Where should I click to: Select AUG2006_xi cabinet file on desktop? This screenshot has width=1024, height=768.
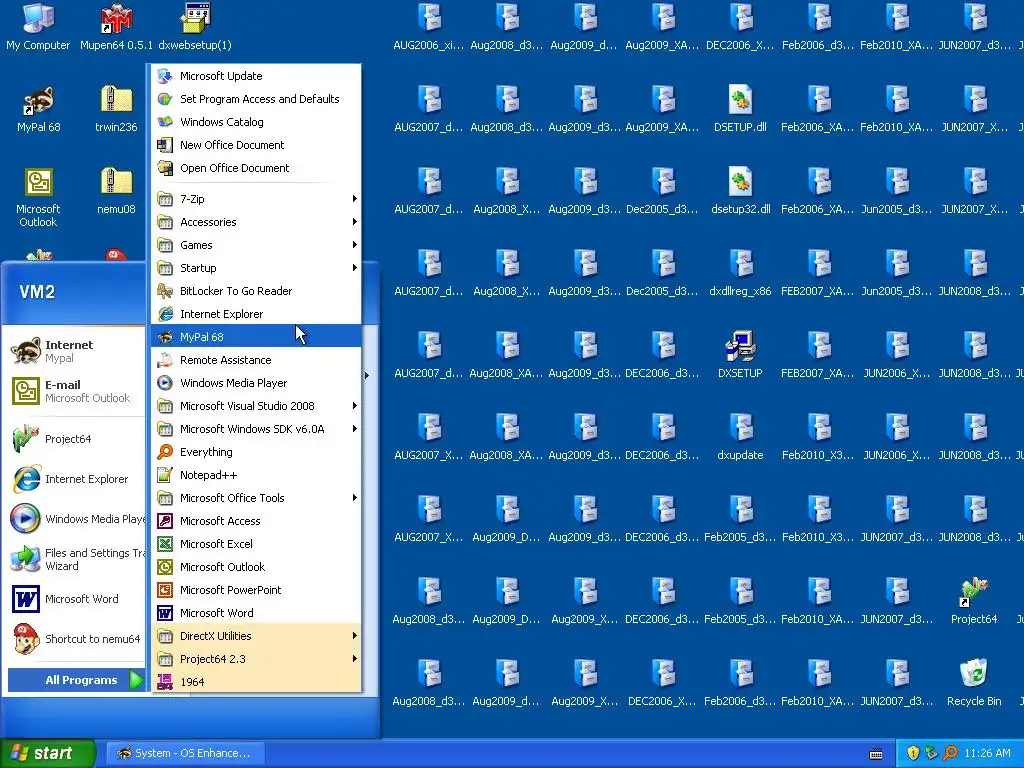pos(429,26)
